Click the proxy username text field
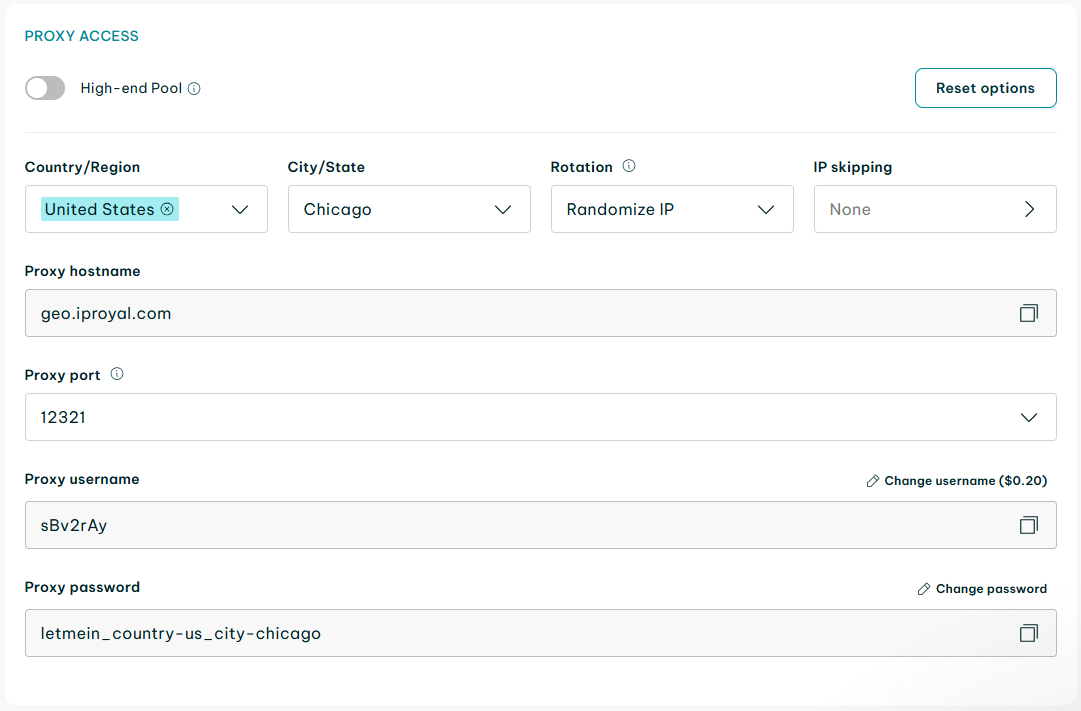Viewport: 1081px width, 711px height. point(500,525)
